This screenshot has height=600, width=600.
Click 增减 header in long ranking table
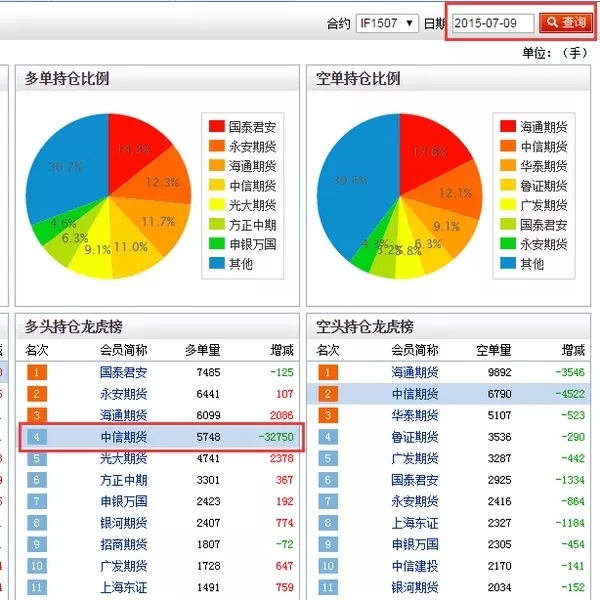pyautogui.click(x=282, y=350)
